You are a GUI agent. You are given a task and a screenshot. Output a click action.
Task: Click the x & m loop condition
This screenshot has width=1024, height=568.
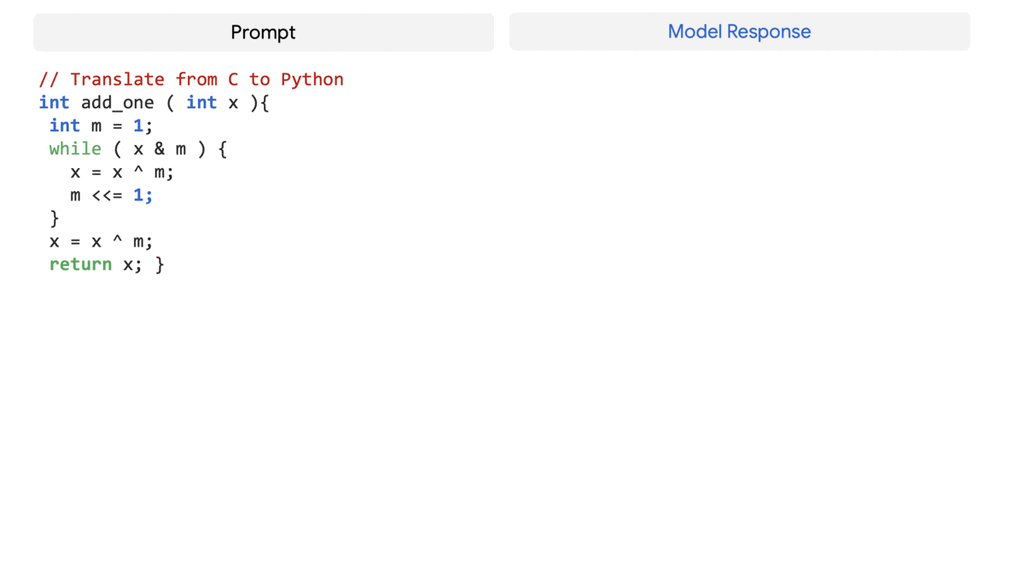click(x=159, y=148)
